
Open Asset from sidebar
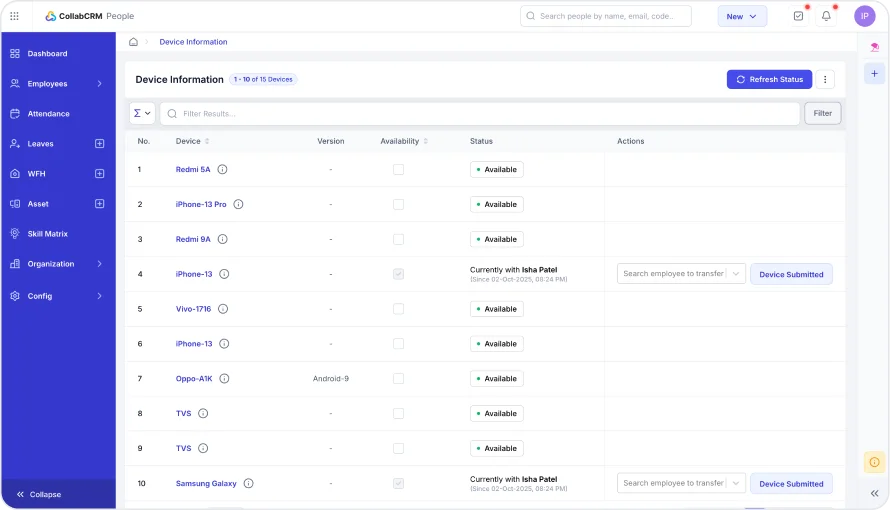38,204
